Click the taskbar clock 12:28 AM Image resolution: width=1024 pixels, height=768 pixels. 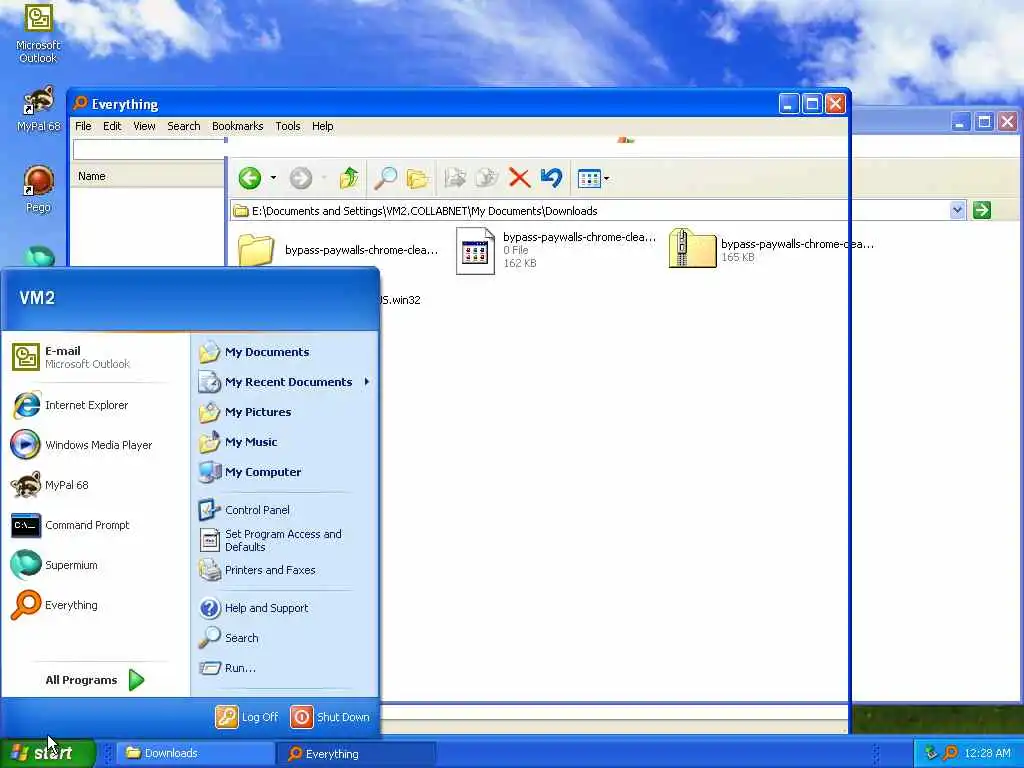[x=987, y=754]
